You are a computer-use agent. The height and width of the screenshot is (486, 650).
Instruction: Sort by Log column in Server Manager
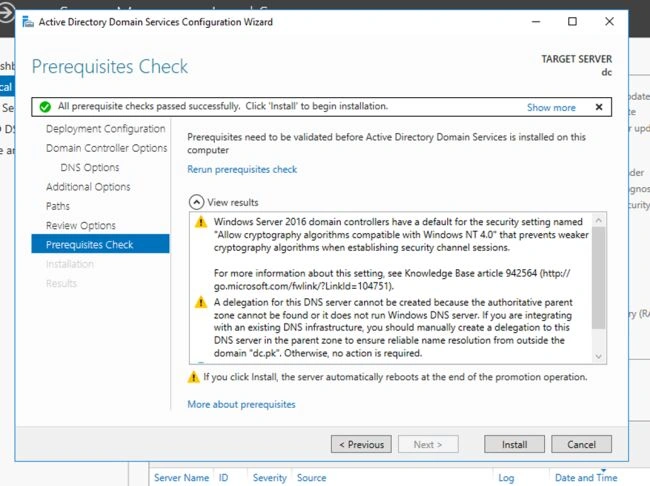506,478
